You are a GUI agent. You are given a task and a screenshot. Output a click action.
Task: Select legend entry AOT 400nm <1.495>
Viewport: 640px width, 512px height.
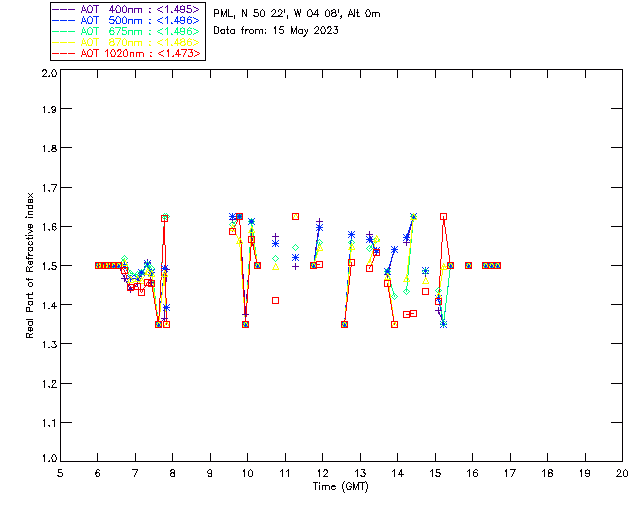point(128,9)
